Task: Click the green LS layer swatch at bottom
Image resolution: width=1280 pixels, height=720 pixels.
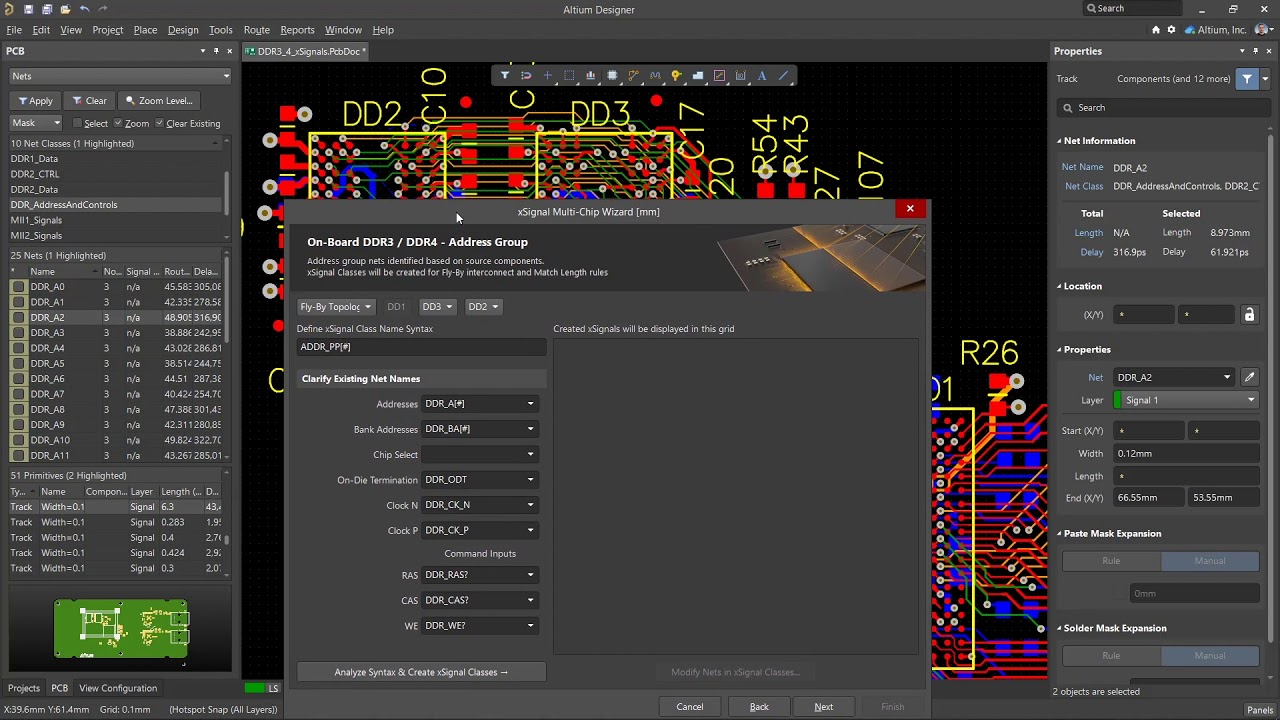Action: pyautogui.click(x=255, y=688)
